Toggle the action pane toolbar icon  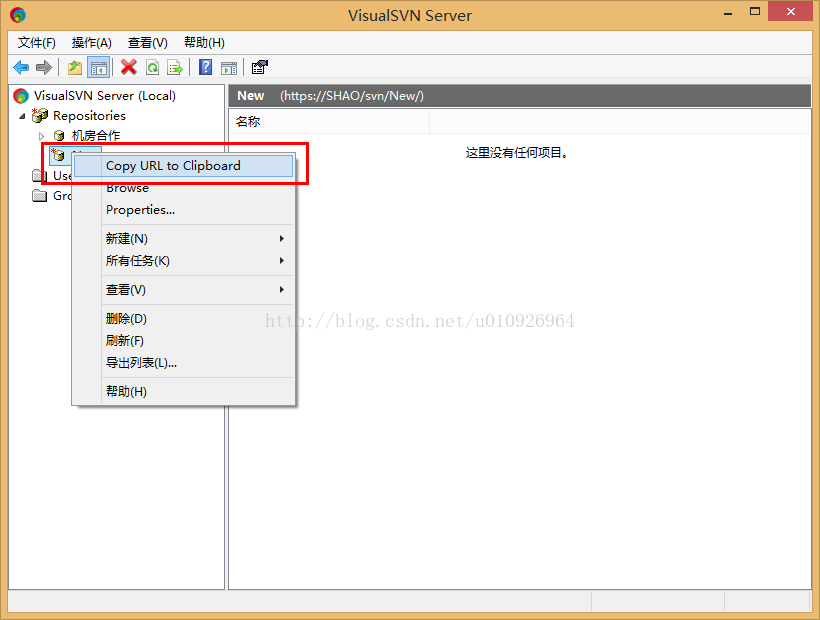click(x=229, y=67)
